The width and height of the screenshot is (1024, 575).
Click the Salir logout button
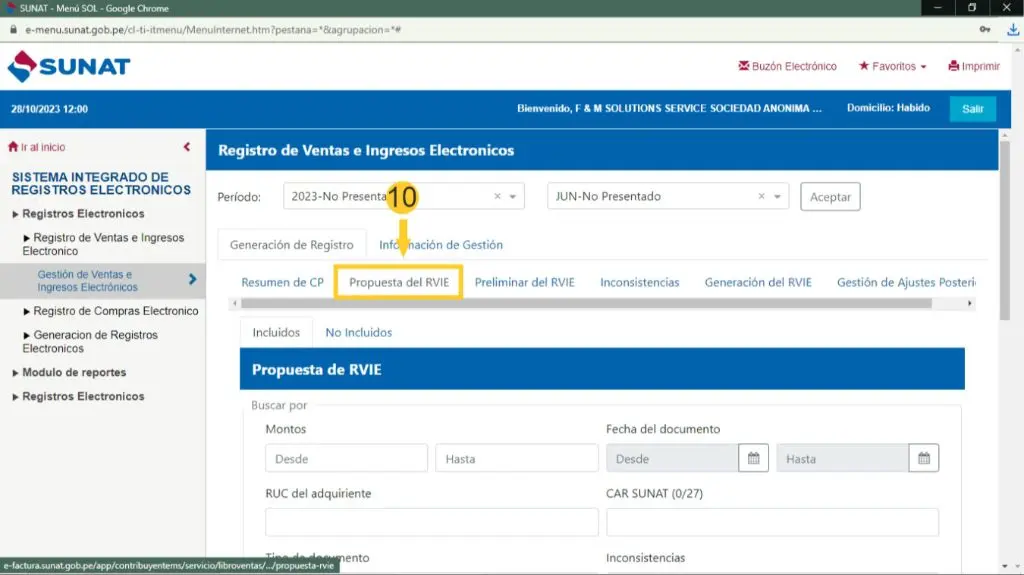(972, 109)
